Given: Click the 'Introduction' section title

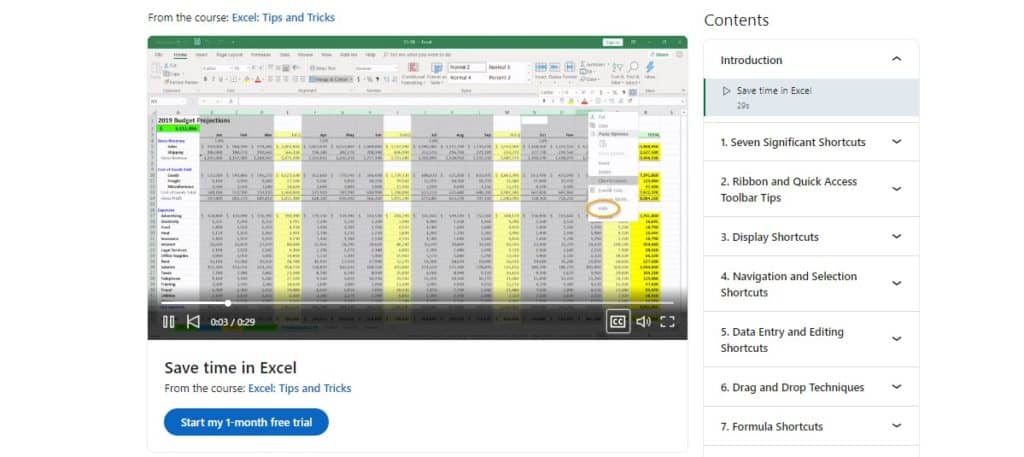Looking at the screenshot, I should point(751,60).
